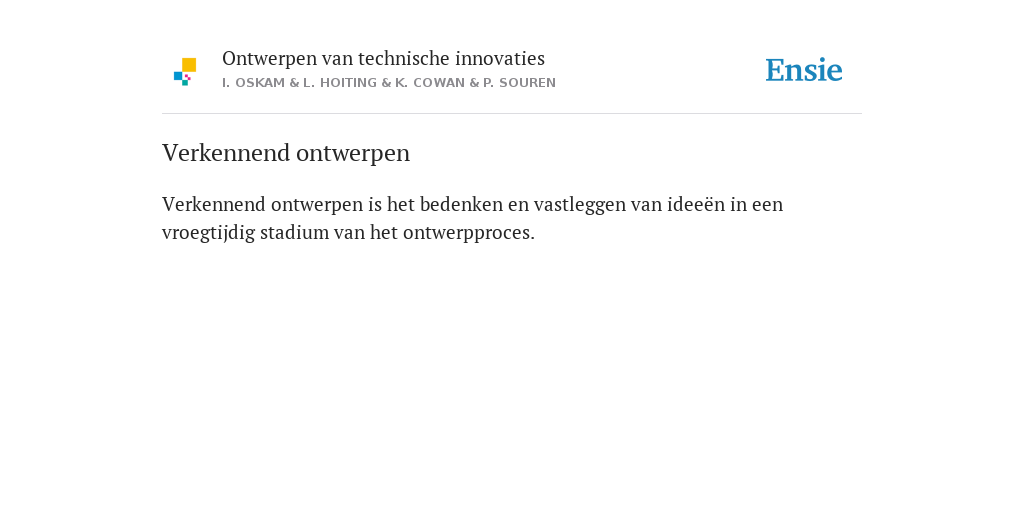The image size is (1024, 512).
Task: Click the teal square in the logo
Action: coord(185,83)
